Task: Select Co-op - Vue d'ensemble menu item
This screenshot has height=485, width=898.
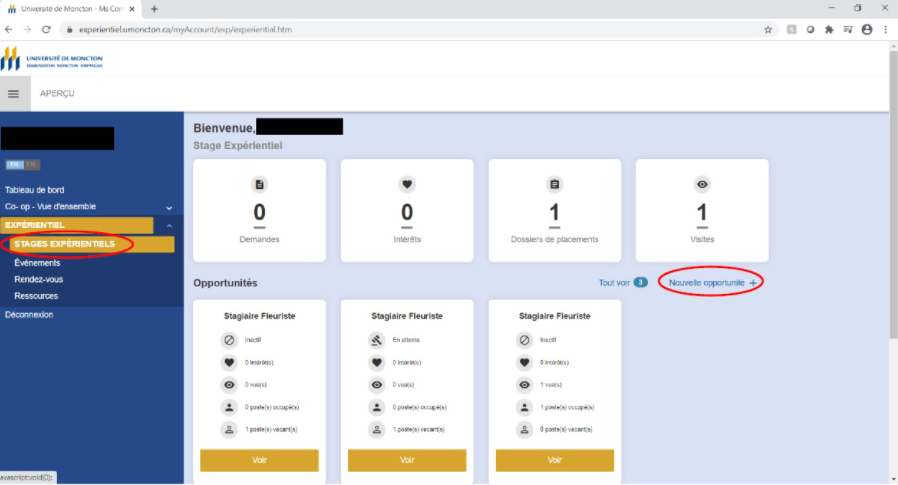Action: click(x=50, y=207)
